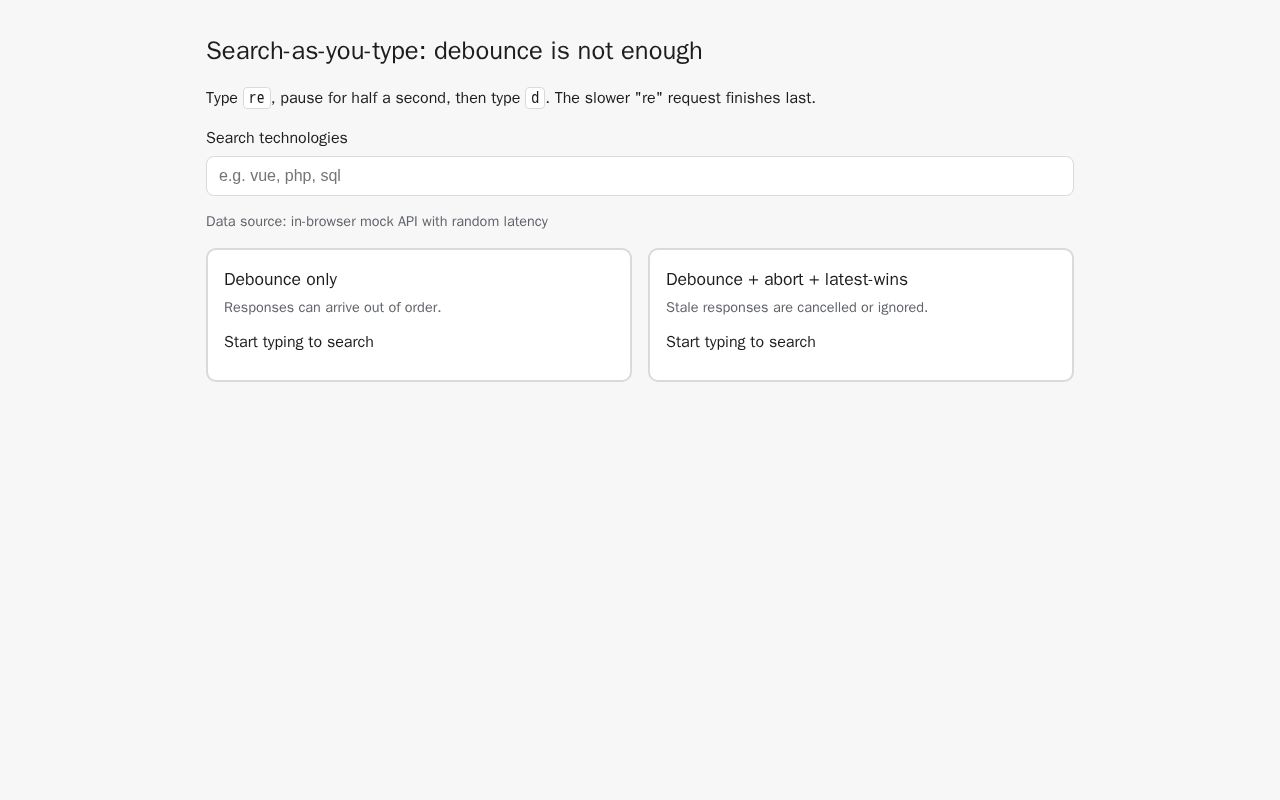Click 'Stale responses are cancelled or ignored.' text
Viewport: 1280px width, 800px height.
tap(797, 307)
